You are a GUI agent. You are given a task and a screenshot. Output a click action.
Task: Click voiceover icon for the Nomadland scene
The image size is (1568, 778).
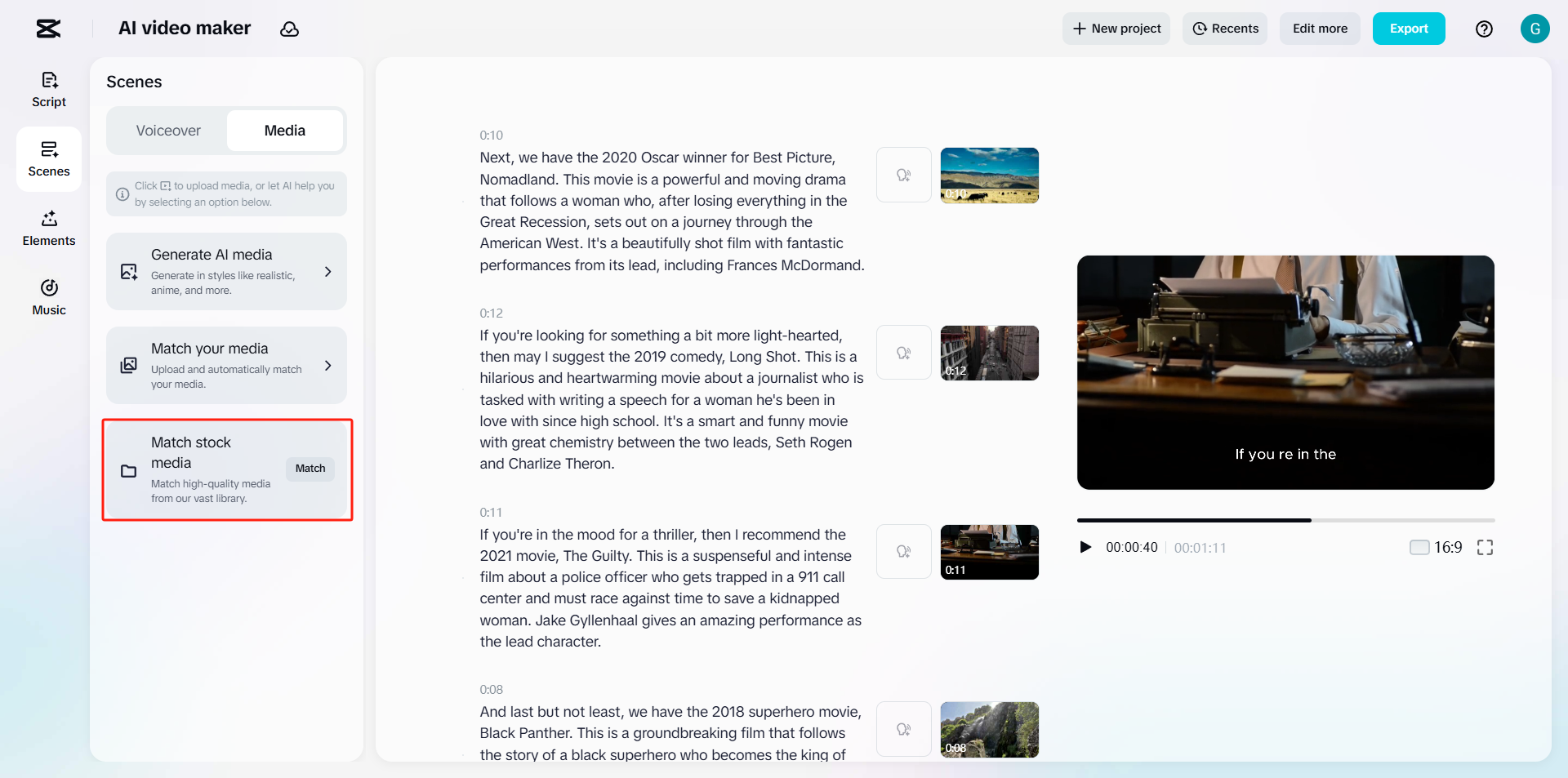[904, 175]
